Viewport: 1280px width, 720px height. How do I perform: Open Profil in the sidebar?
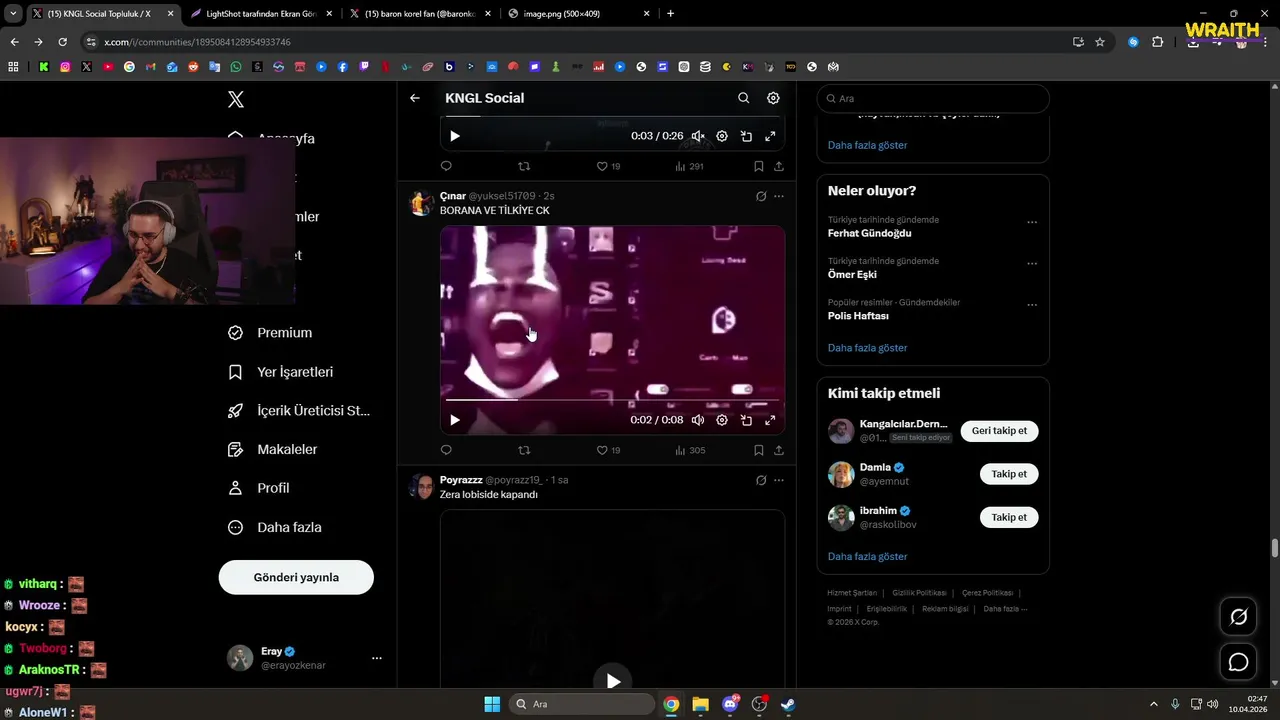(258, 488)
